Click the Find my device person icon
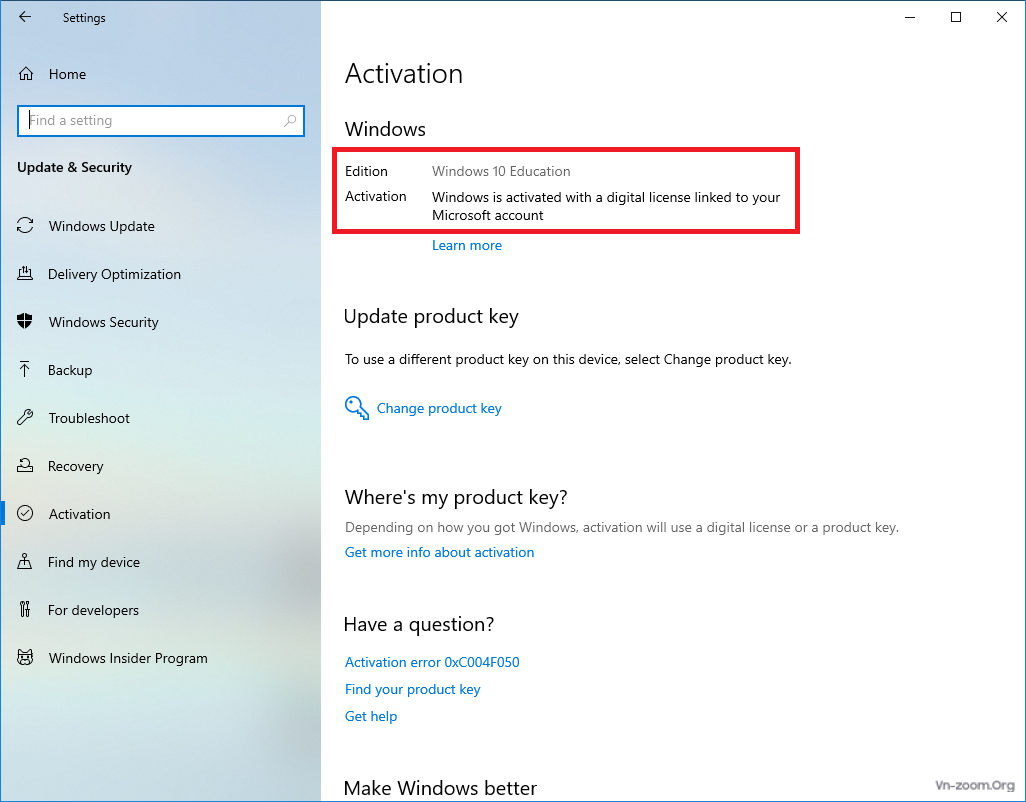1026x802 pixels. pyautogui.click(x=25, y=561)
